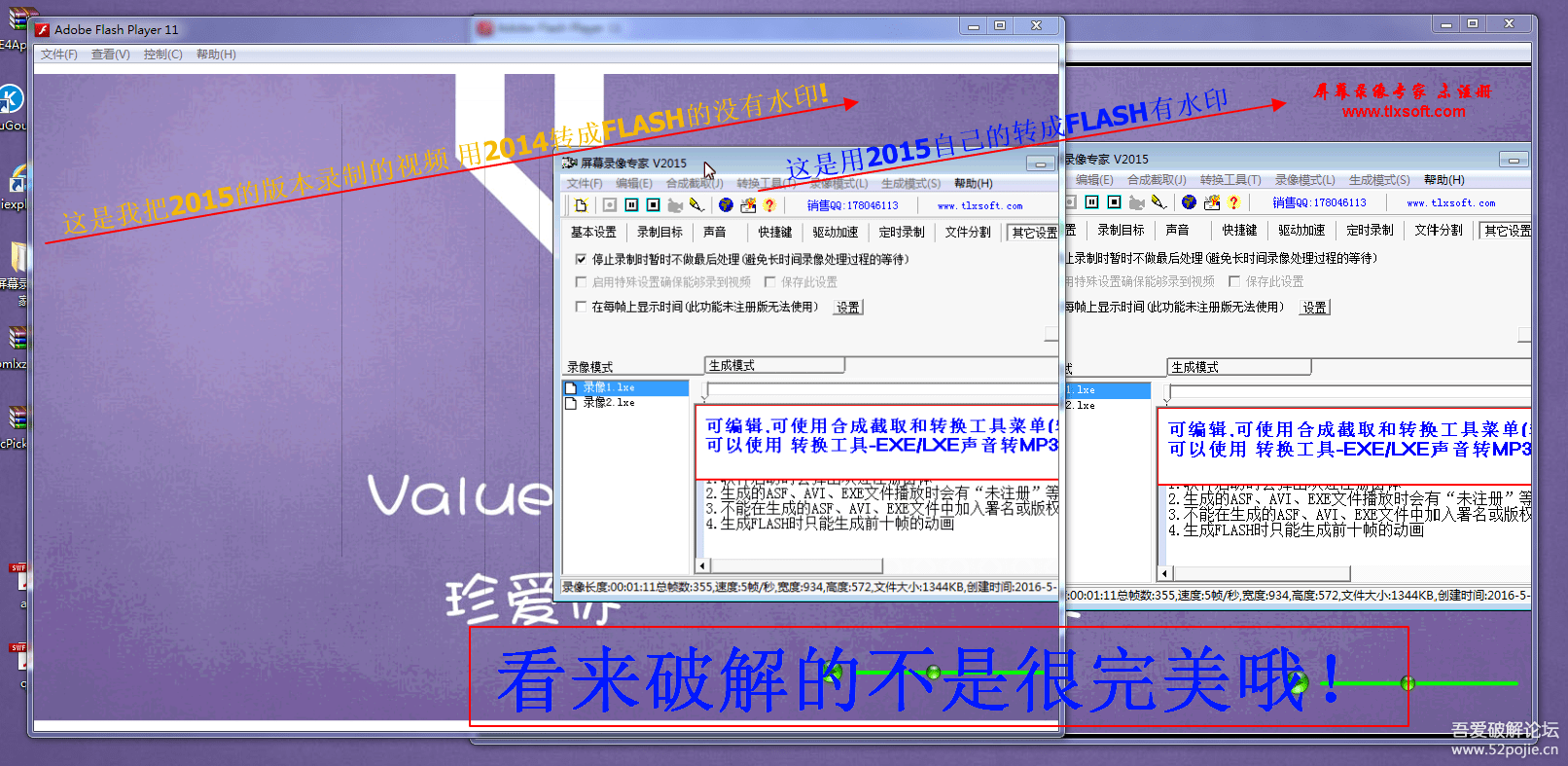Select the pen icon in the right recorder toolbar
The width and height of the screenshot is (1568, 766).
click(x=1158, y=202)
